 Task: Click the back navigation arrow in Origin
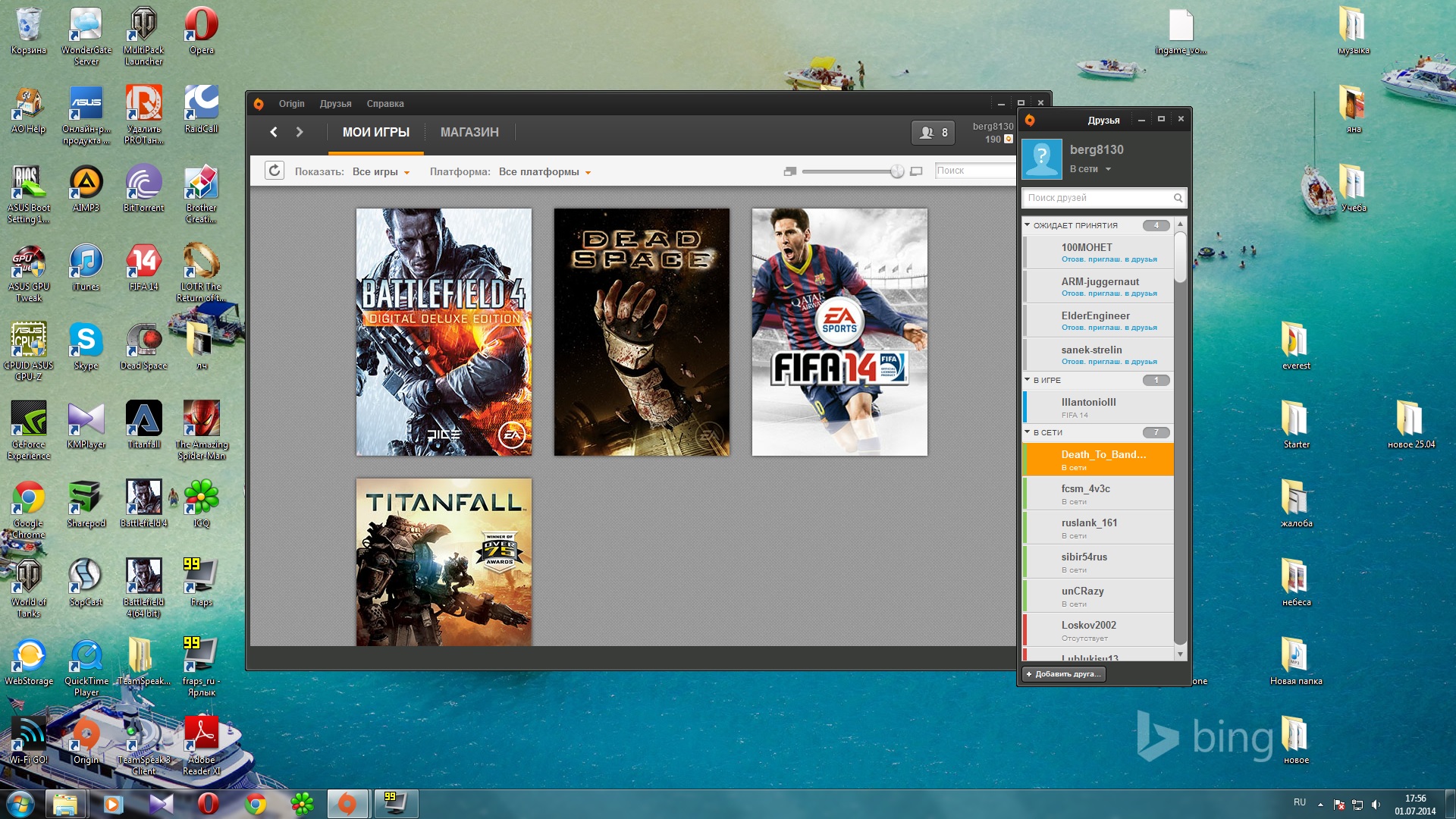click(x=274, y=132)
